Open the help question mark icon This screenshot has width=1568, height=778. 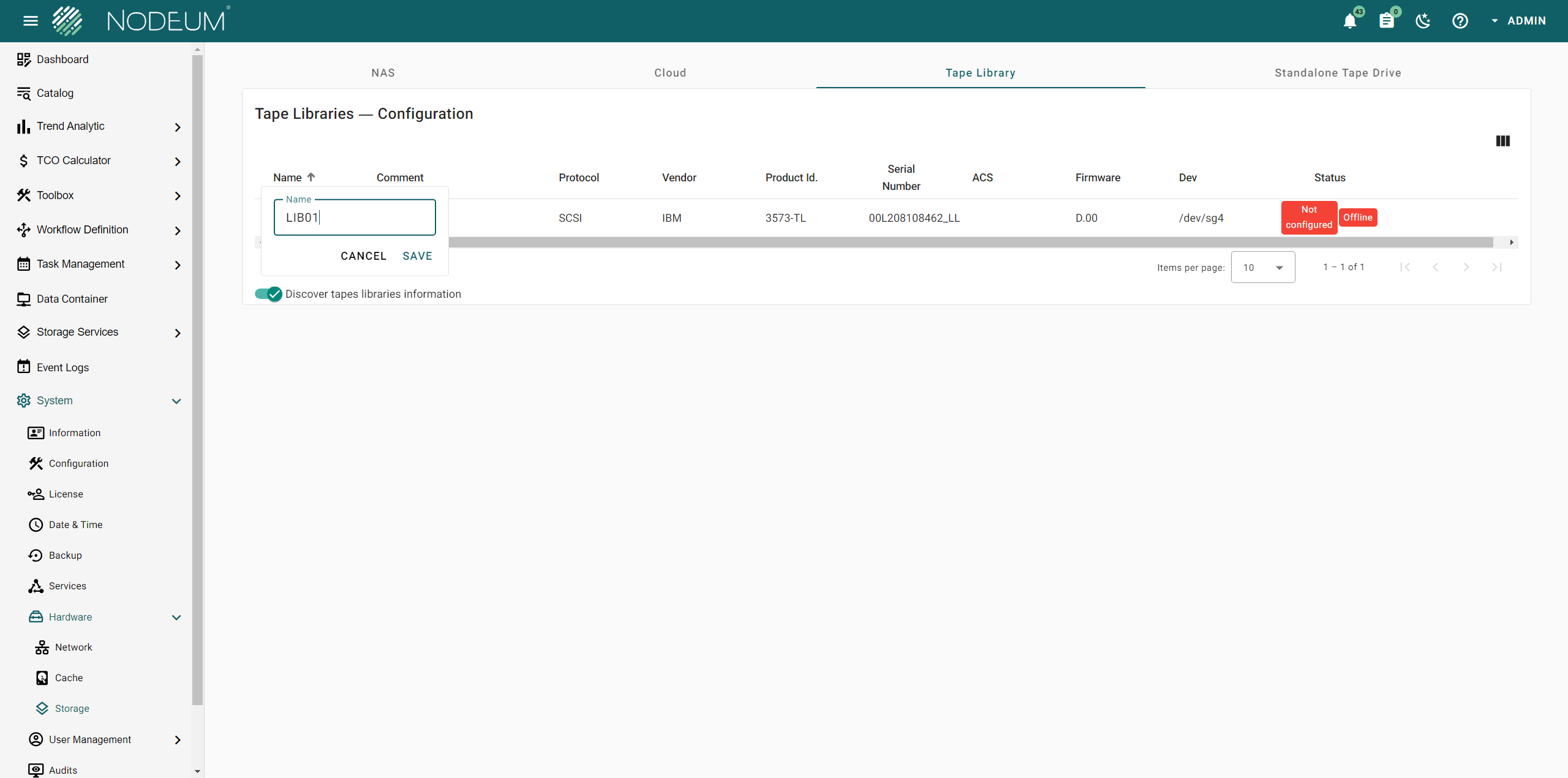(1460, 21)
